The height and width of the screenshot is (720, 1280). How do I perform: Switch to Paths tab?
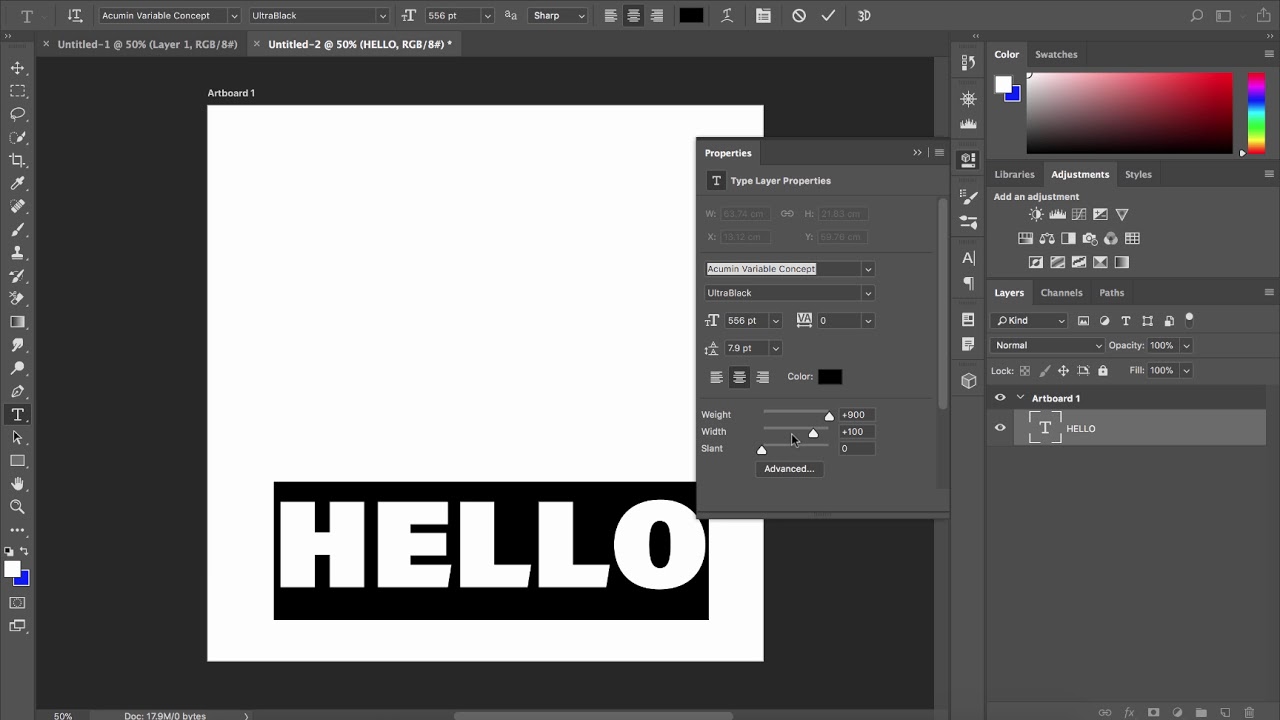point(1111,292)
